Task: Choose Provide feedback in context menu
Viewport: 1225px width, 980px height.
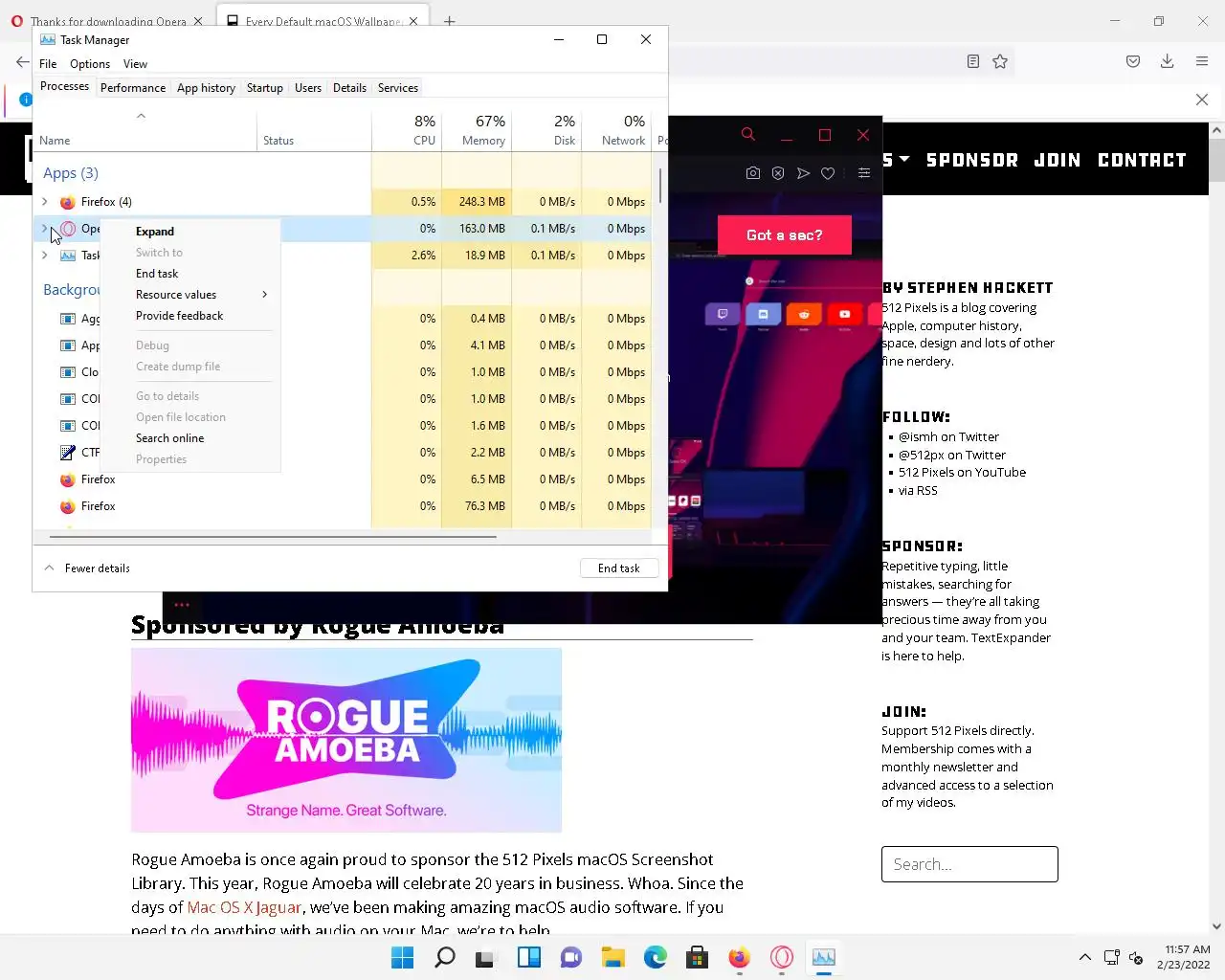Action: click(189, 316)
